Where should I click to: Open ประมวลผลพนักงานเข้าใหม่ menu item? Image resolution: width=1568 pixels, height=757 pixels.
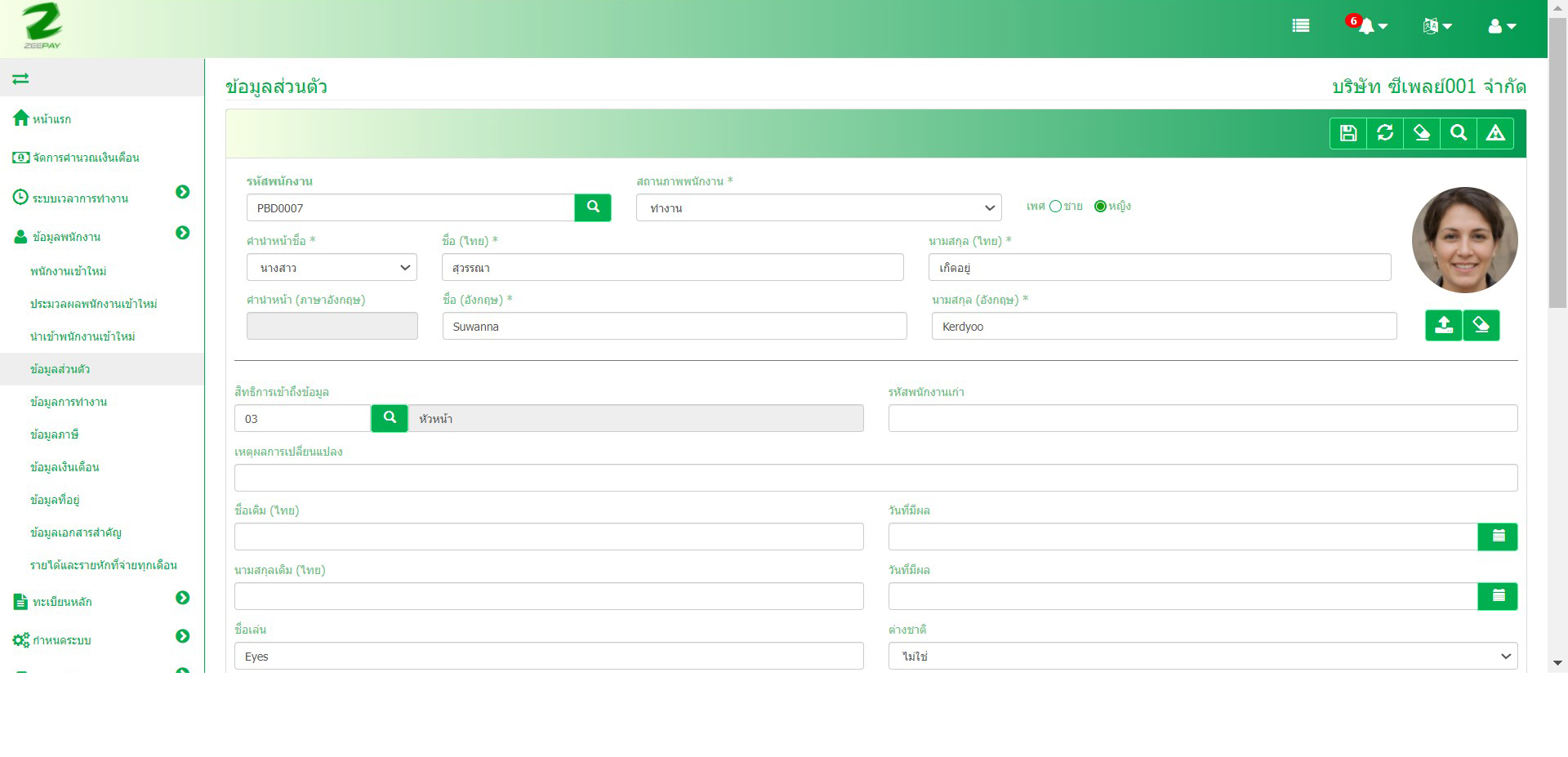[94, 304]
